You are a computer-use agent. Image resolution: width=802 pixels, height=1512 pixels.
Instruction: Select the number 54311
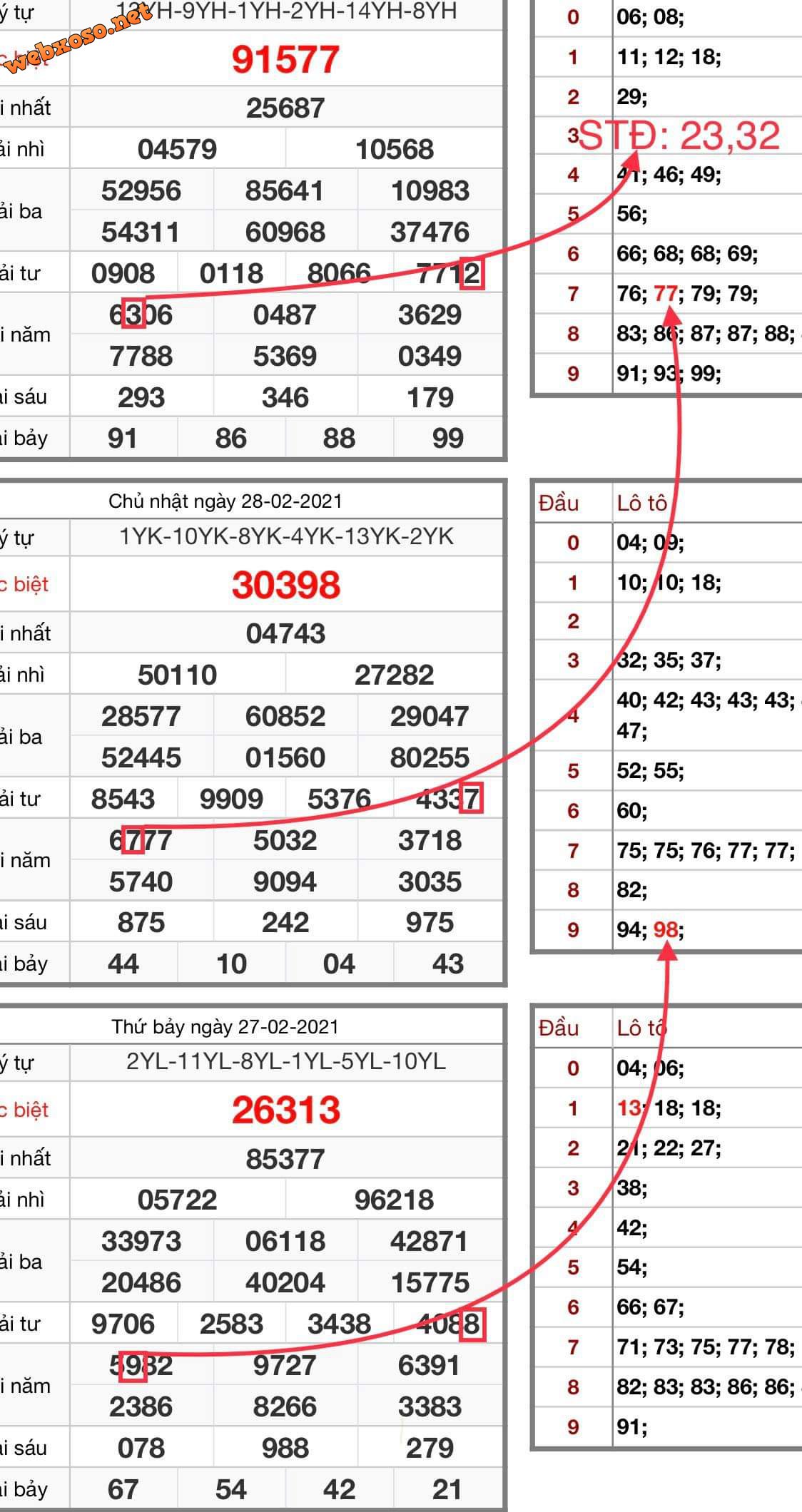[x=141, y=233]
